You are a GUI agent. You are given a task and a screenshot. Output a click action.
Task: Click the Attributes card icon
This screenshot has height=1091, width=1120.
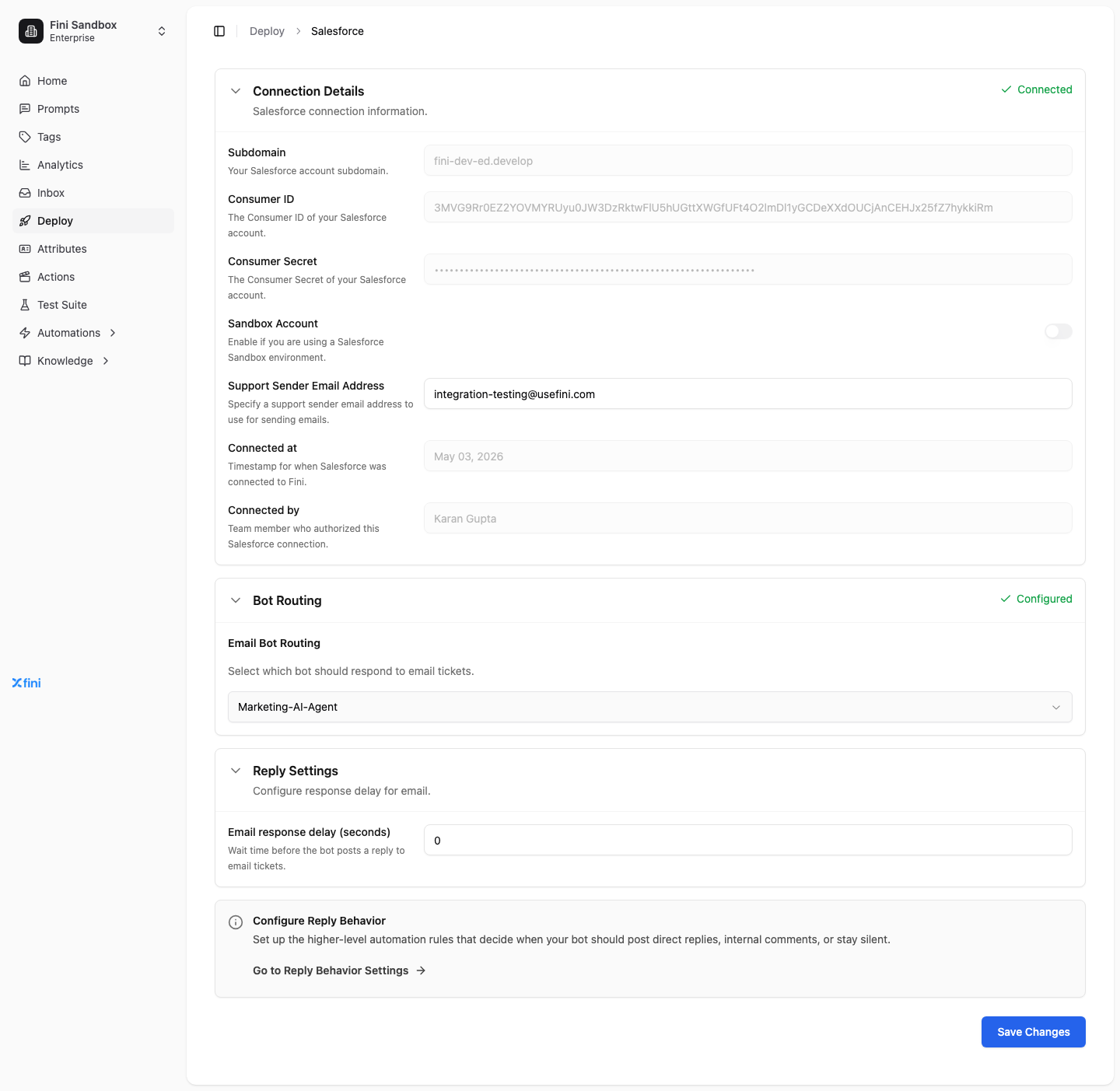click(25, 249)
